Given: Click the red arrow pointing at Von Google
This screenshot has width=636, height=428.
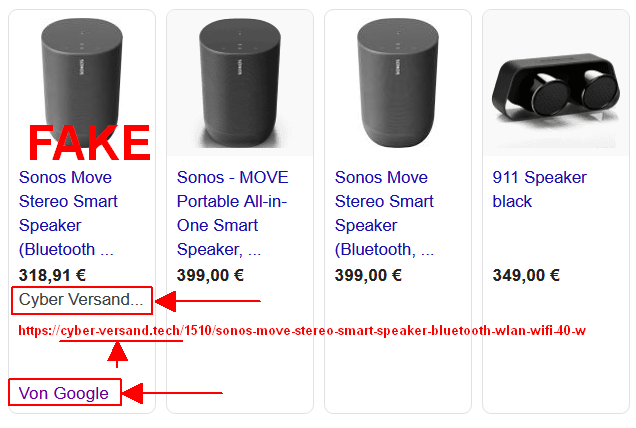Looking at the screenshot, I should tap(172, 393).
